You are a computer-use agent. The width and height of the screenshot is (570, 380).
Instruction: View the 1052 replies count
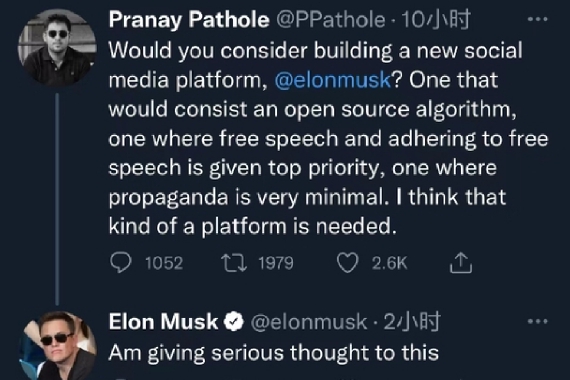[164, 263]
